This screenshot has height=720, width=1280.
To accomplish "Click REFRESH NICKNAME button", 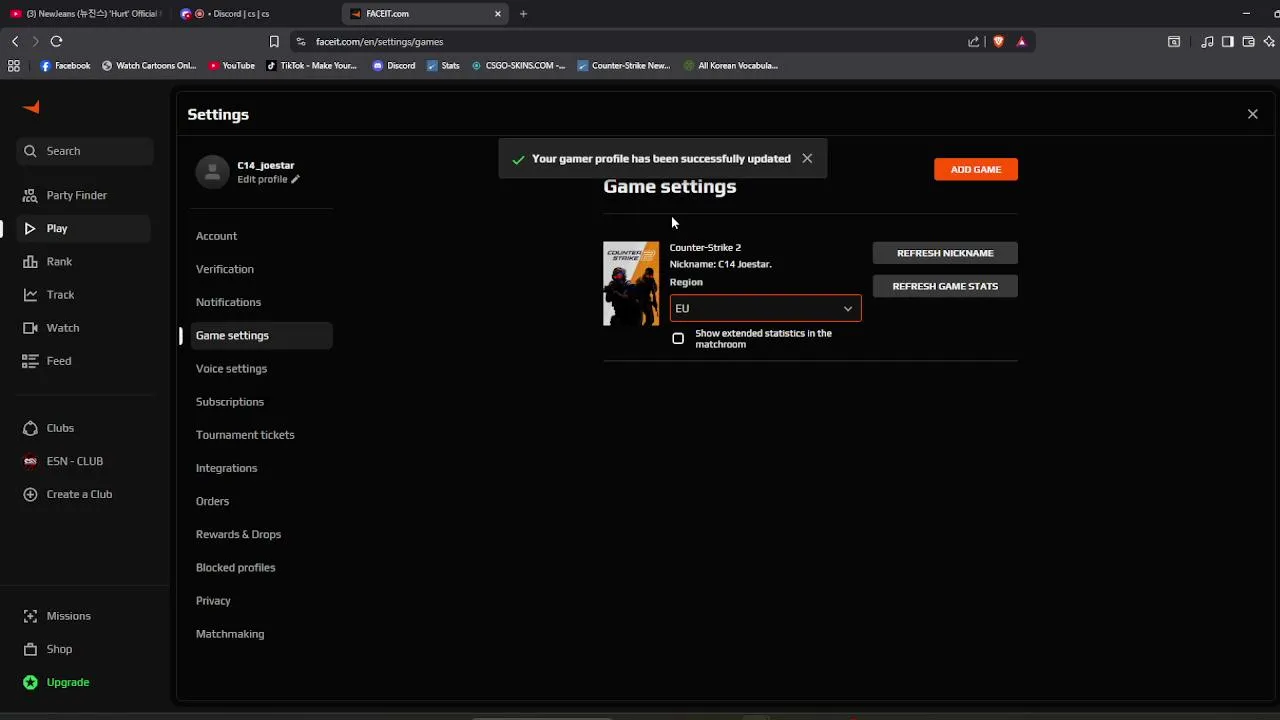I will point(945,253).
